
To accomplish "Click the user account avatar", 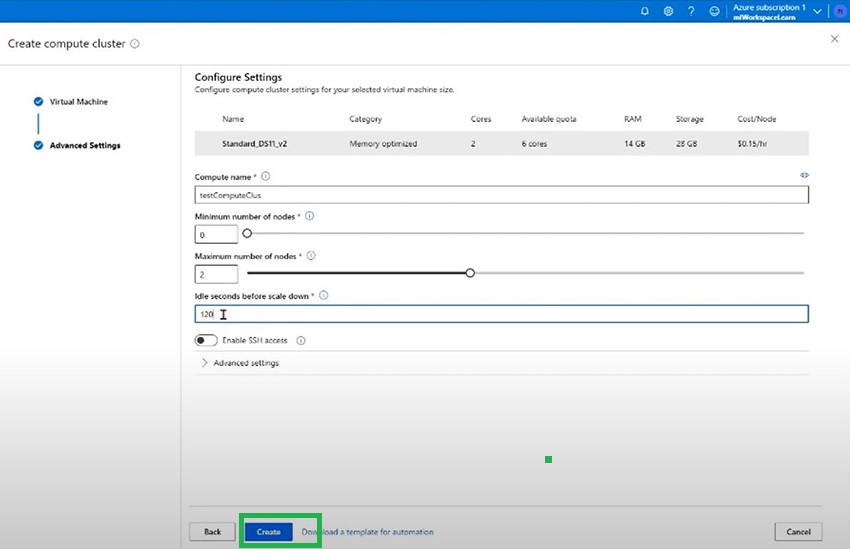I will (839, 11).
